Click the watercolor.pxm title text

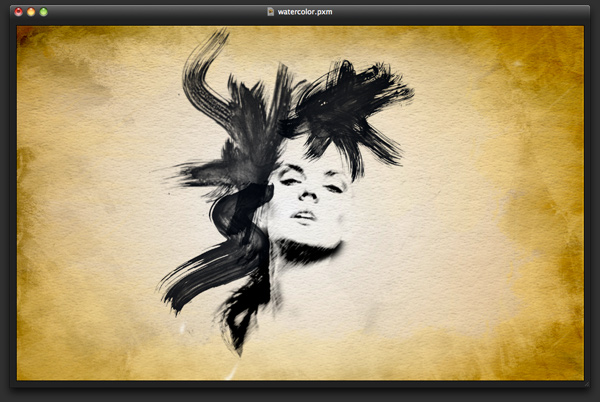[305, 12]
